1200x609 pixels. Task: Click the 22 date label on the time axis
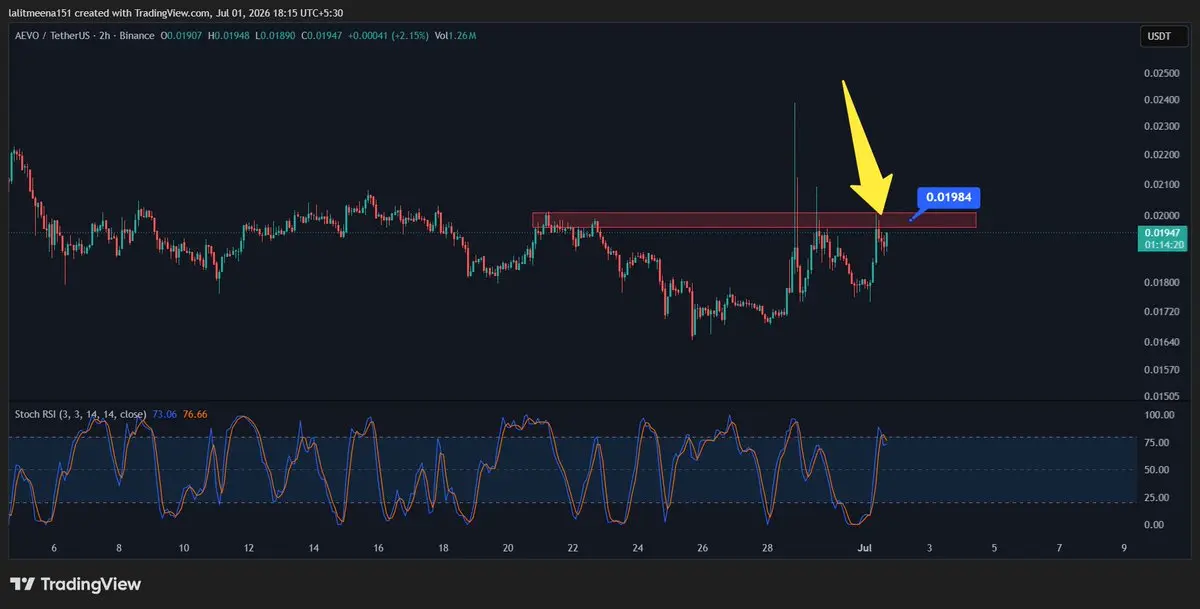572,548
